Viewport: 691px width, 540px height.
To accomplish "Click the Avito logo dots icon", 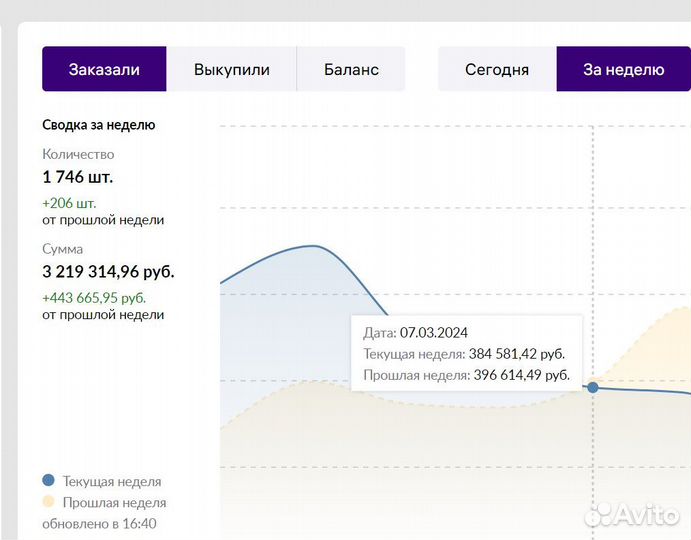I will 598,515.
